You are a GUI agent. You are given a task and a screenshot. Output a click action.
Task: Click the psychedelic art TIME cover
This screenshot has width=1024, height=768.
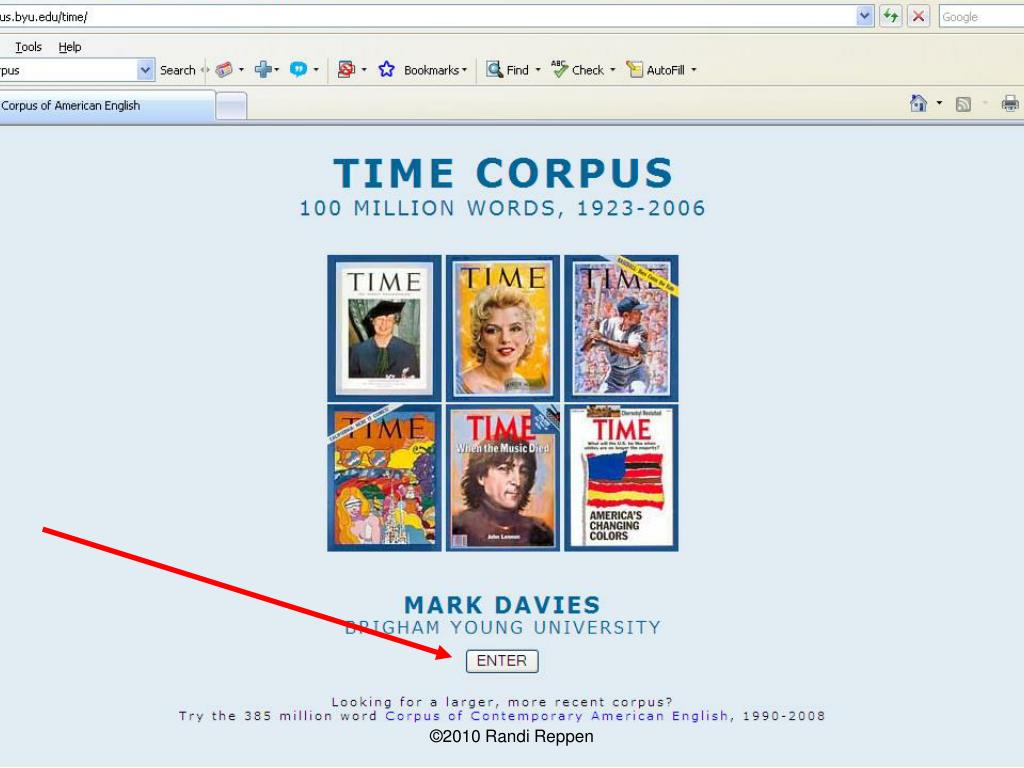pyautogui.click(x=384, y=478)
